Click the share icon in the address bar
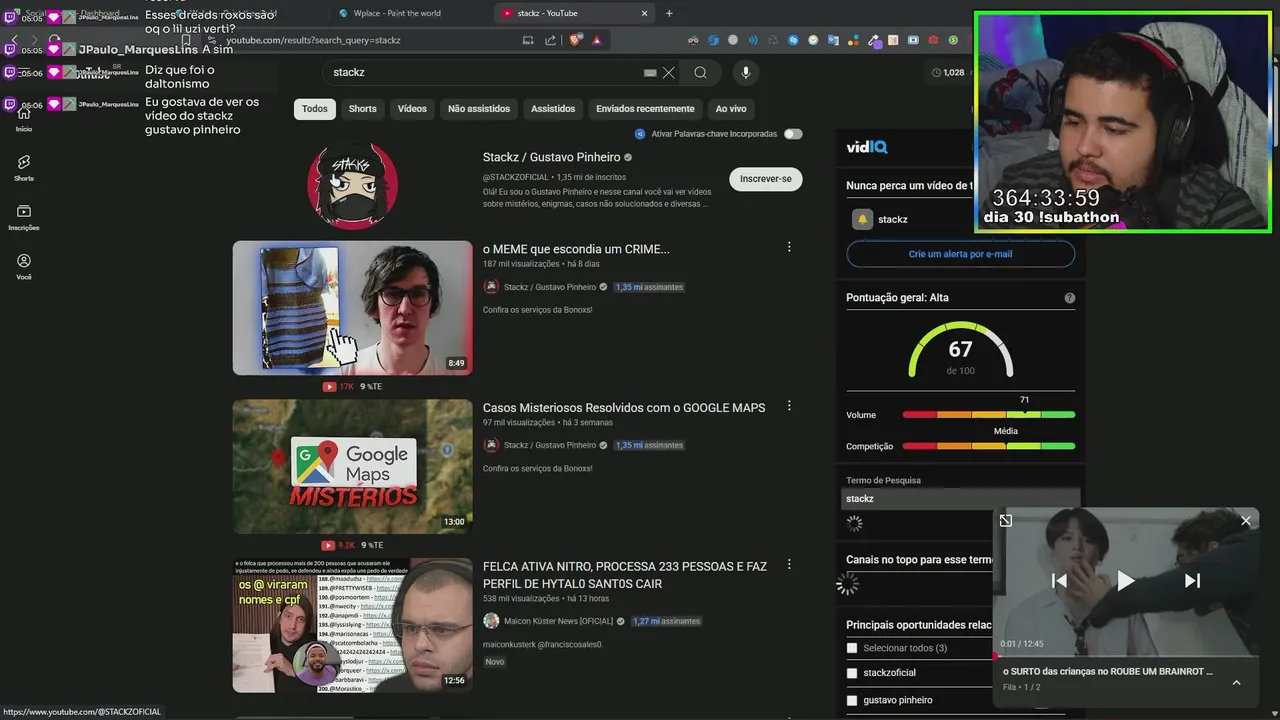The height and width of the screenshot is (720, 1280). point(550,40)
